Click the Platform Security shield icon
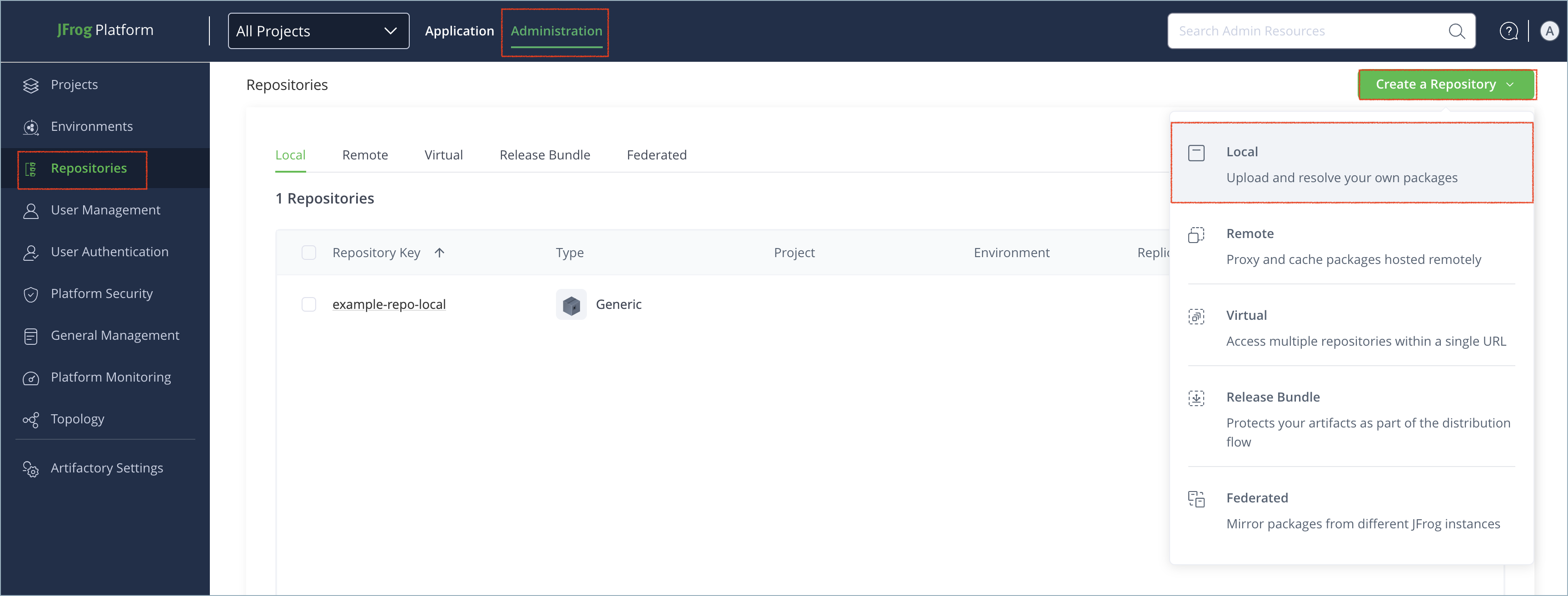The width and height of the screenshot is (1568, 596). point(30,295)
